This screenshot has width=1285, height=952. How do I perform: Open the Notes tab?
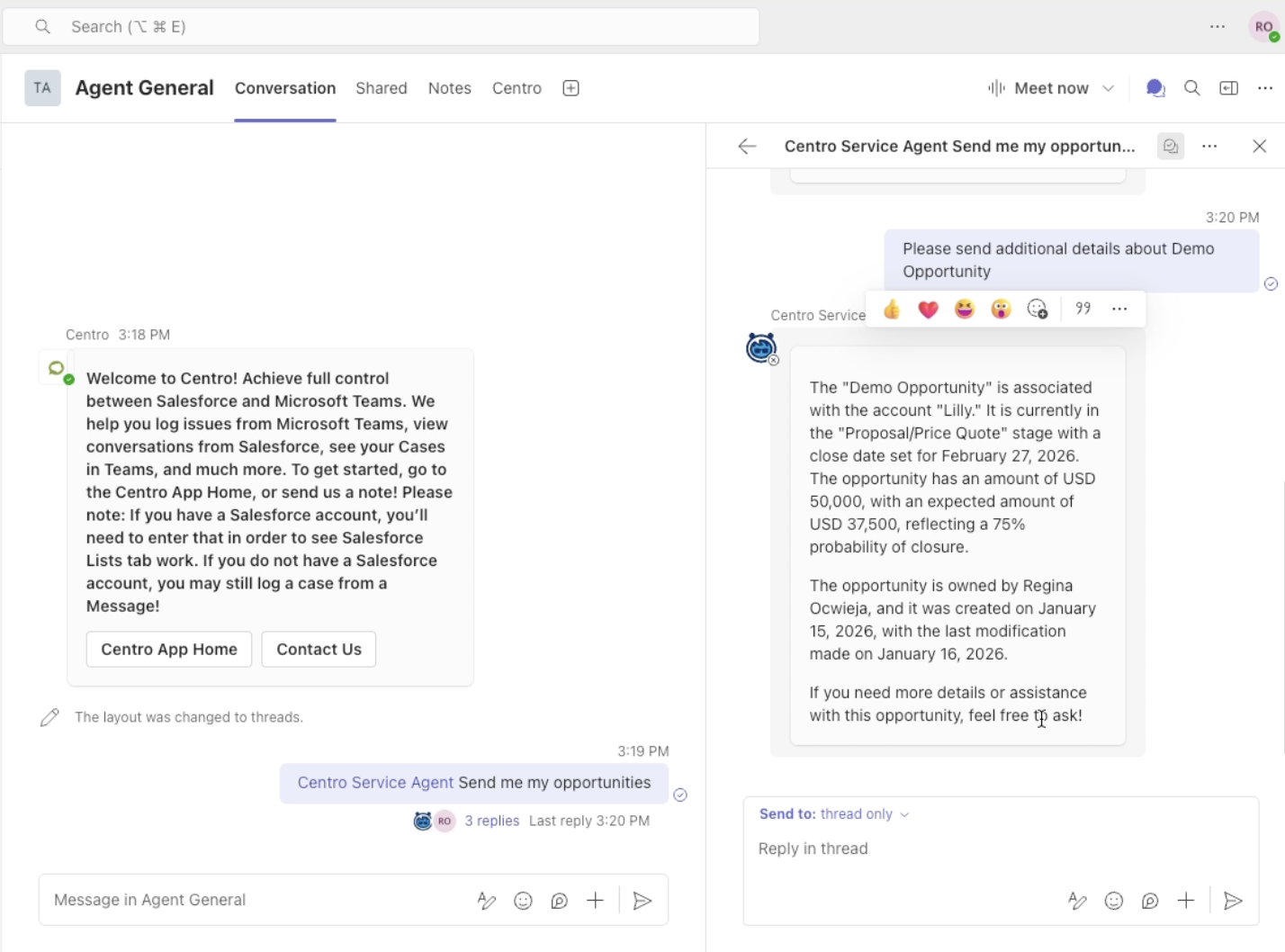click(x=450, y=88)
